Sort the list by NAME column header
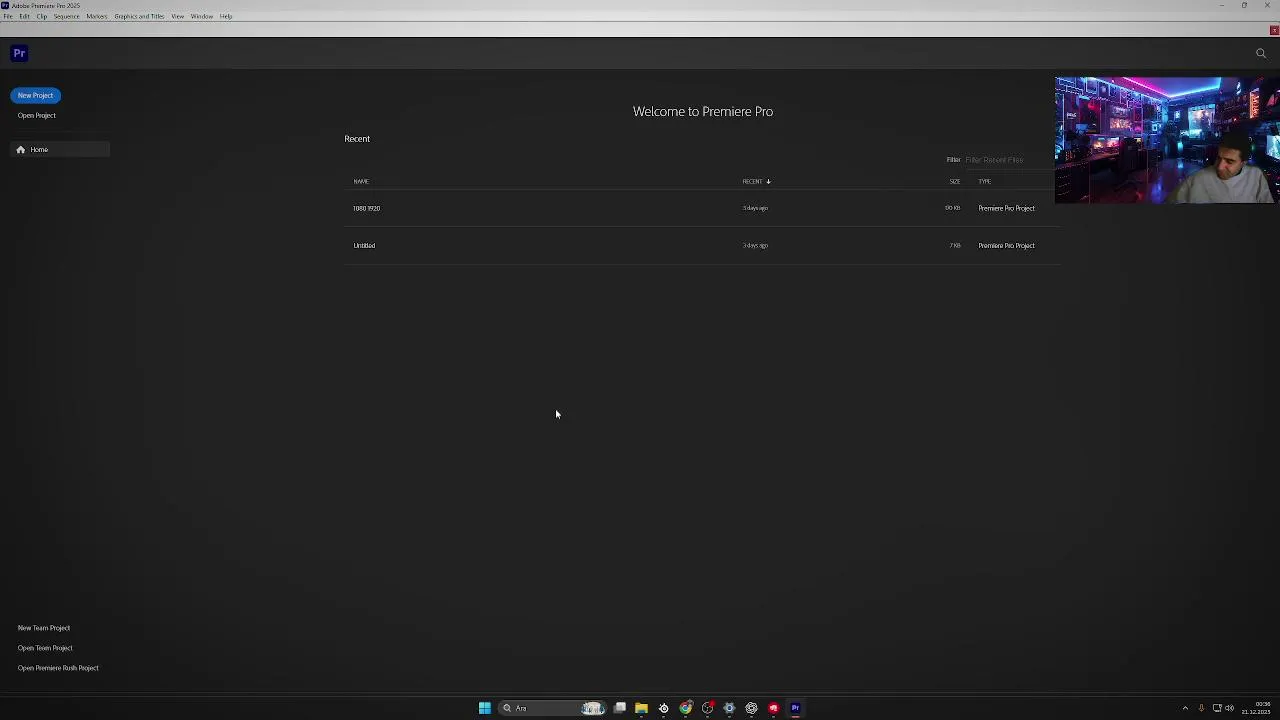1280x720 pixels. coord(361,181)
